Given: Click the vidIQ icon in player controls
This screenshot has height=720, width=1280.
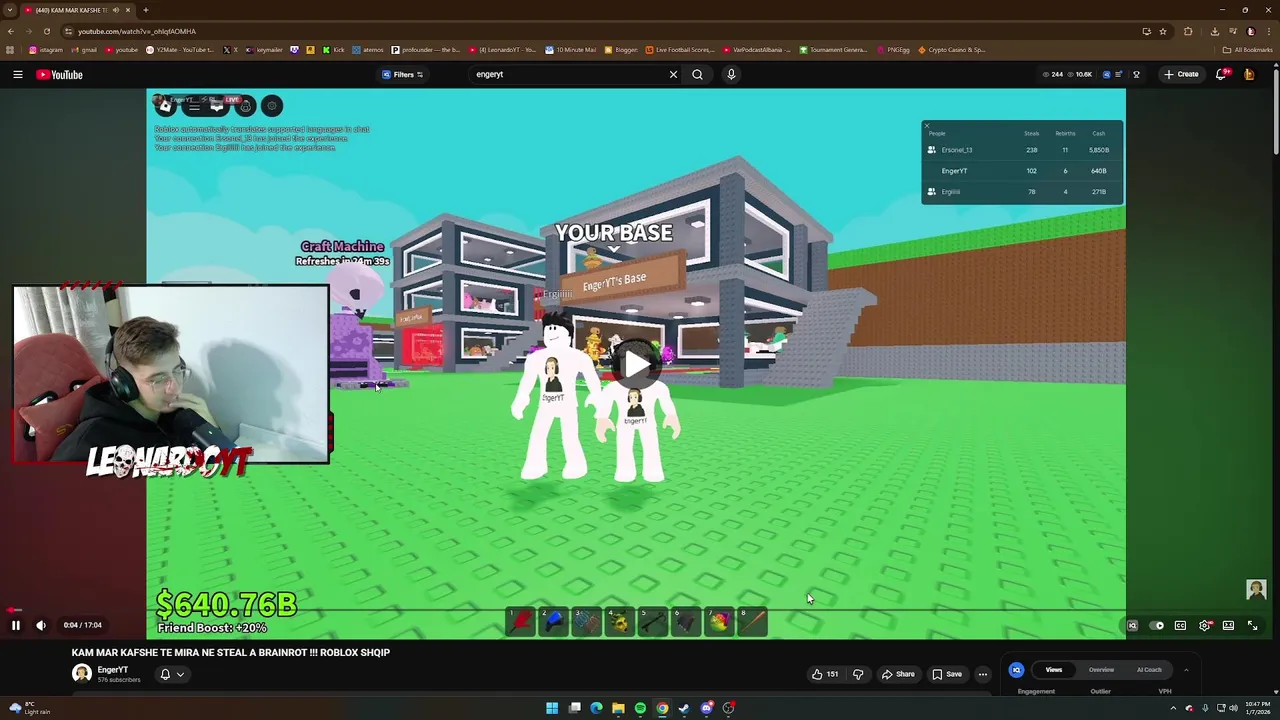Looking at the screenshot, I should click(x=1132, y=625).
